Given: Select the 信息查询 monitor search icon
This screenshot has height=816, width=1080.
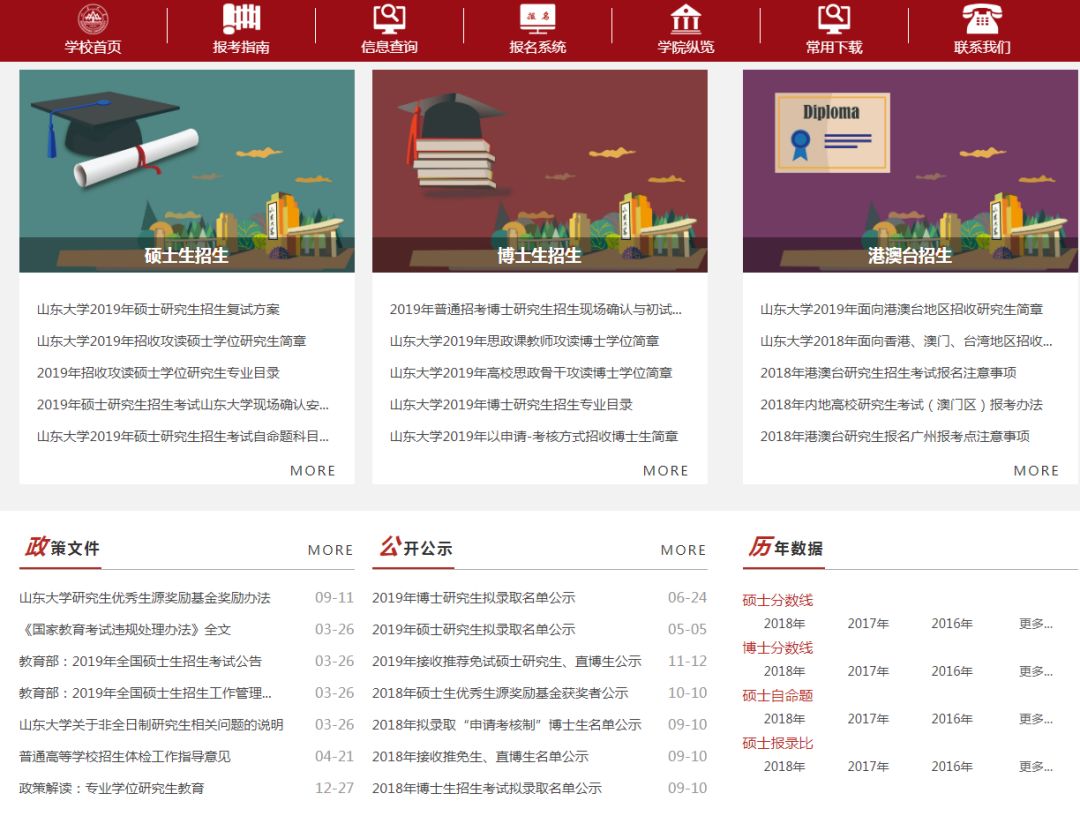Looking at the screenshot, I should (x=389, y=19).
